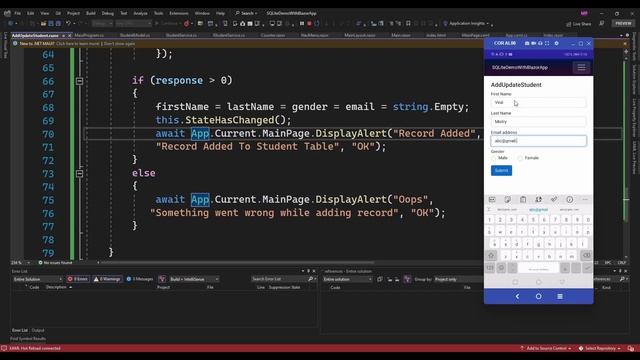Screen dimensions: 640x360
Task: Click the Last Name input field
Action: click(x=538, y=122)
